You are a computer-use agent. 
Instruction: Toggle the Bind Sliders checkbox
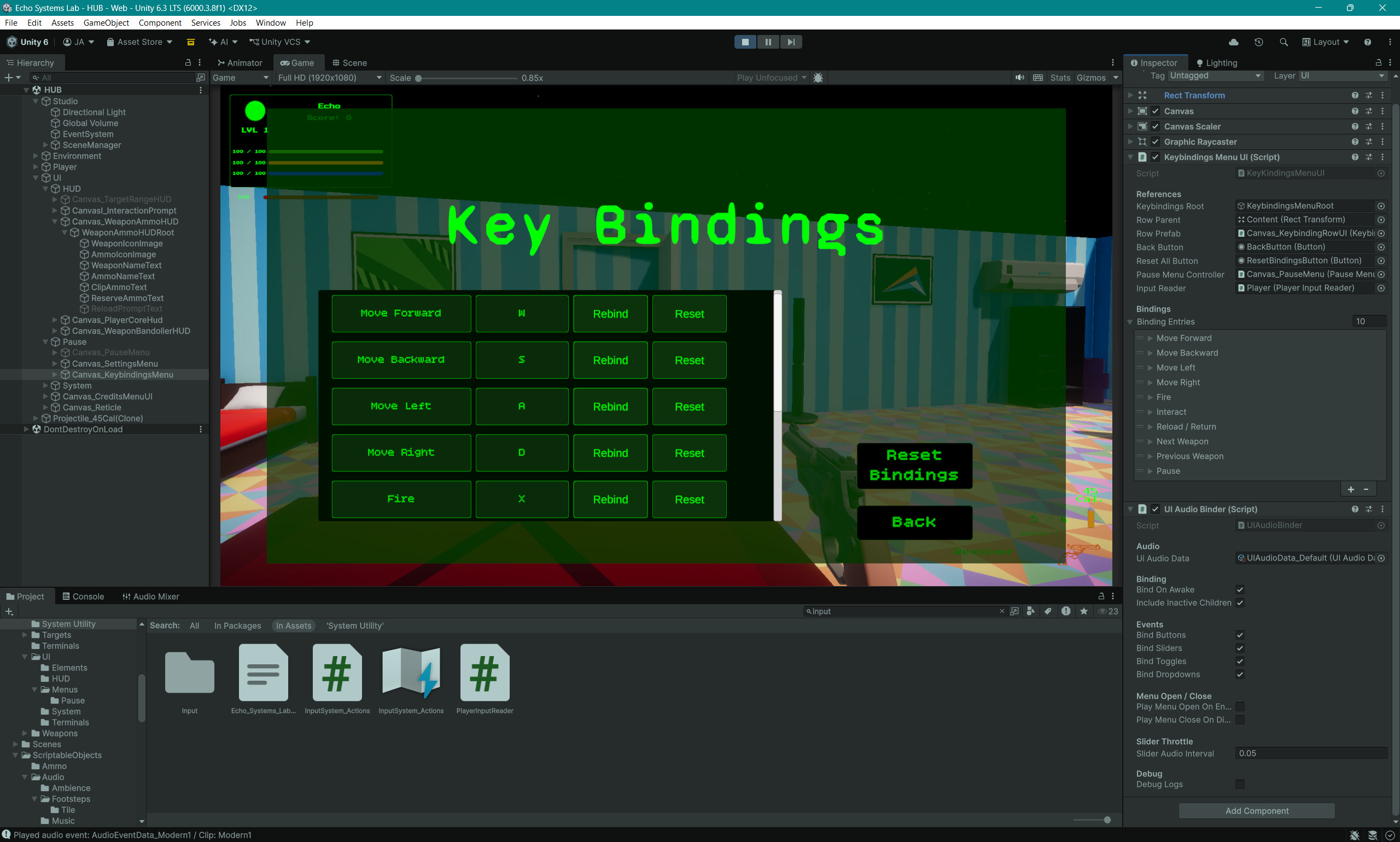(1240, 648)
